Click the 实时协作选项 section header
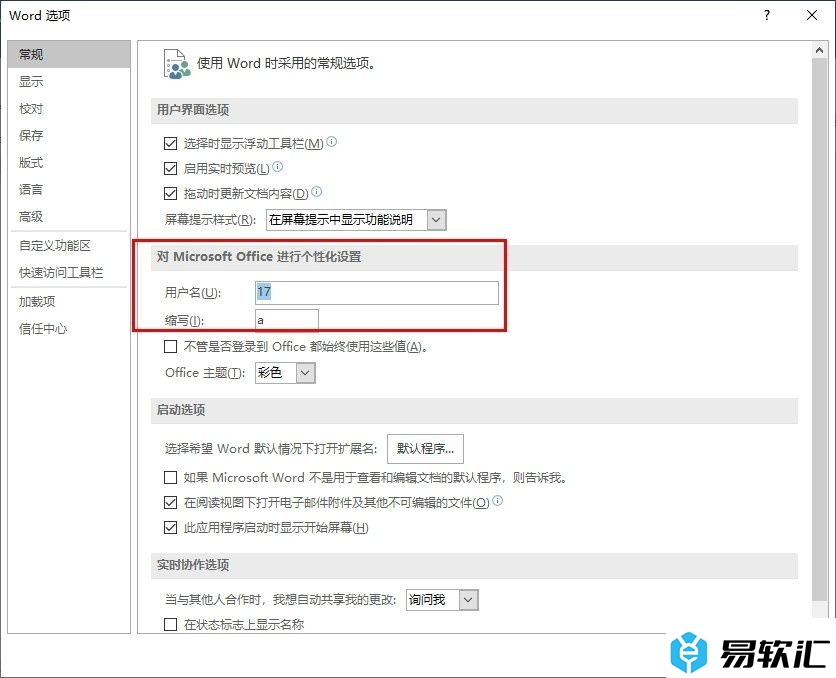 tap(474, 566)
